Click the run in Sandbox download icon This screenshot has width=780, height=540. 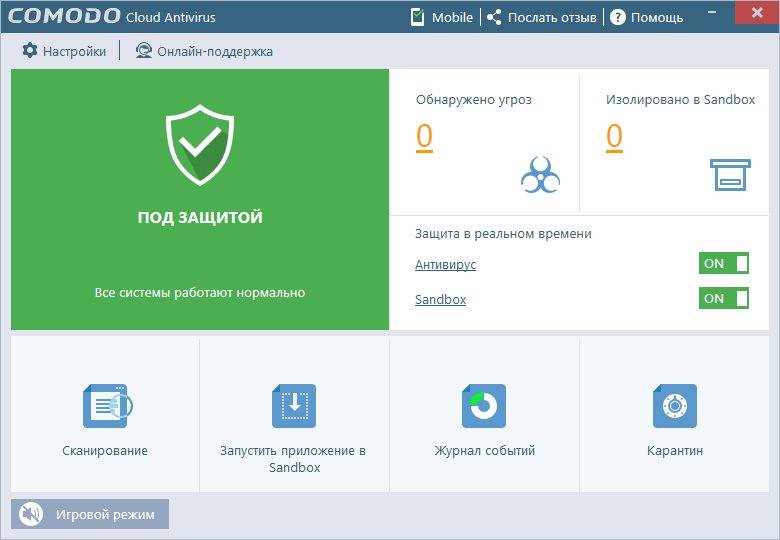294,406
